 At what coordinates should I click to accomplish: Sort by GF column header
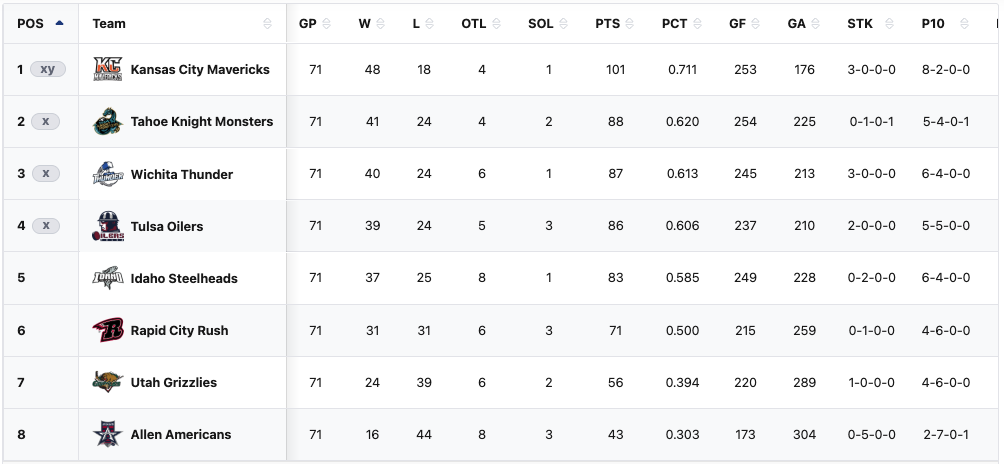[737, 23]
